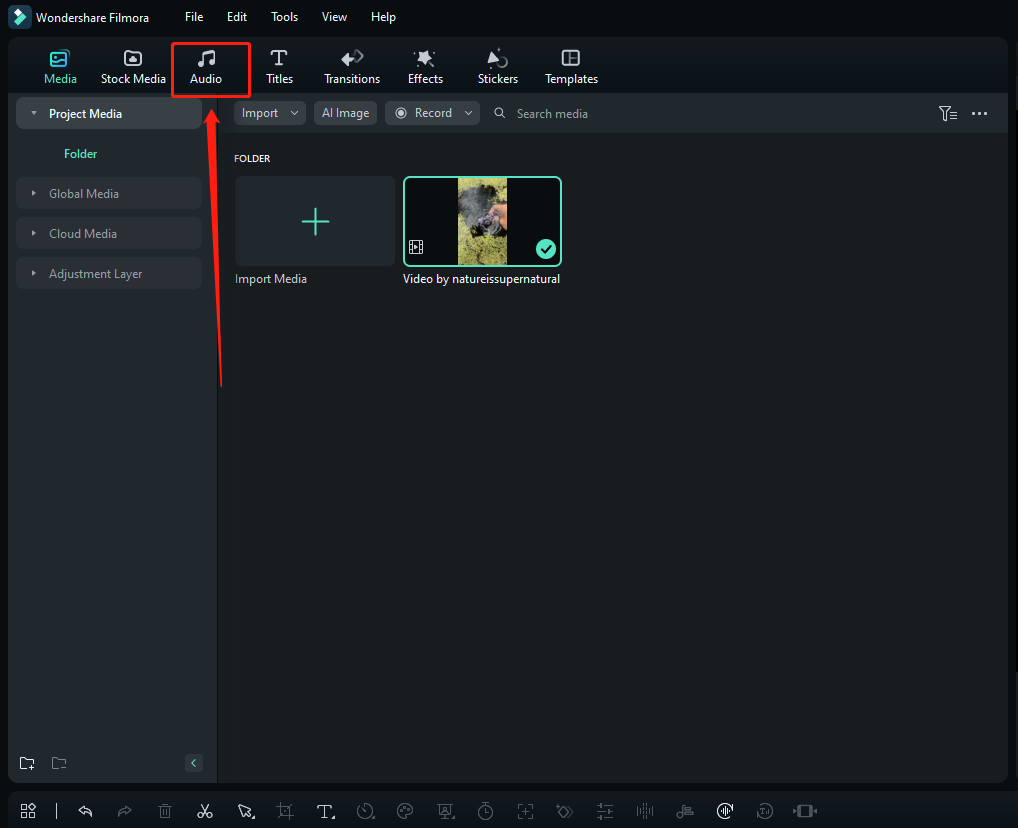
Task: Select the natureissupernatural video thumbnail
Action: (x=482, y=221)
